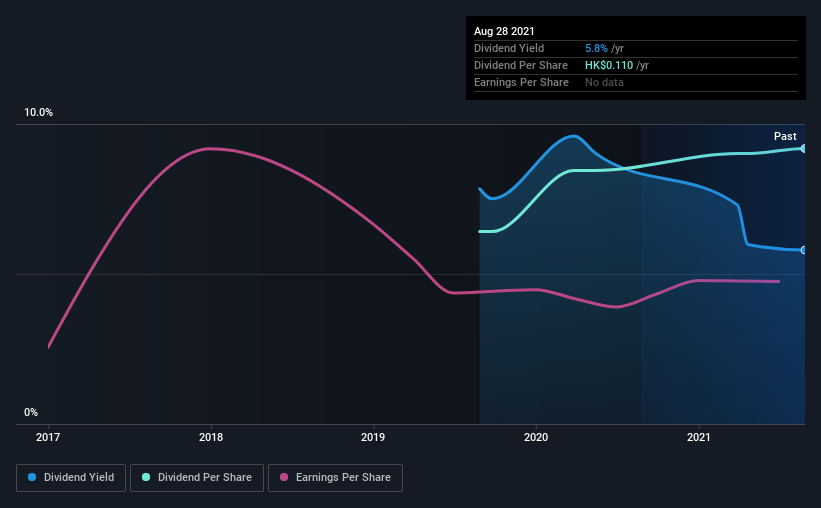The image size is (821, 508).
Task: Select the 2018 x-axis label
Action: click(x=211, y=437)
